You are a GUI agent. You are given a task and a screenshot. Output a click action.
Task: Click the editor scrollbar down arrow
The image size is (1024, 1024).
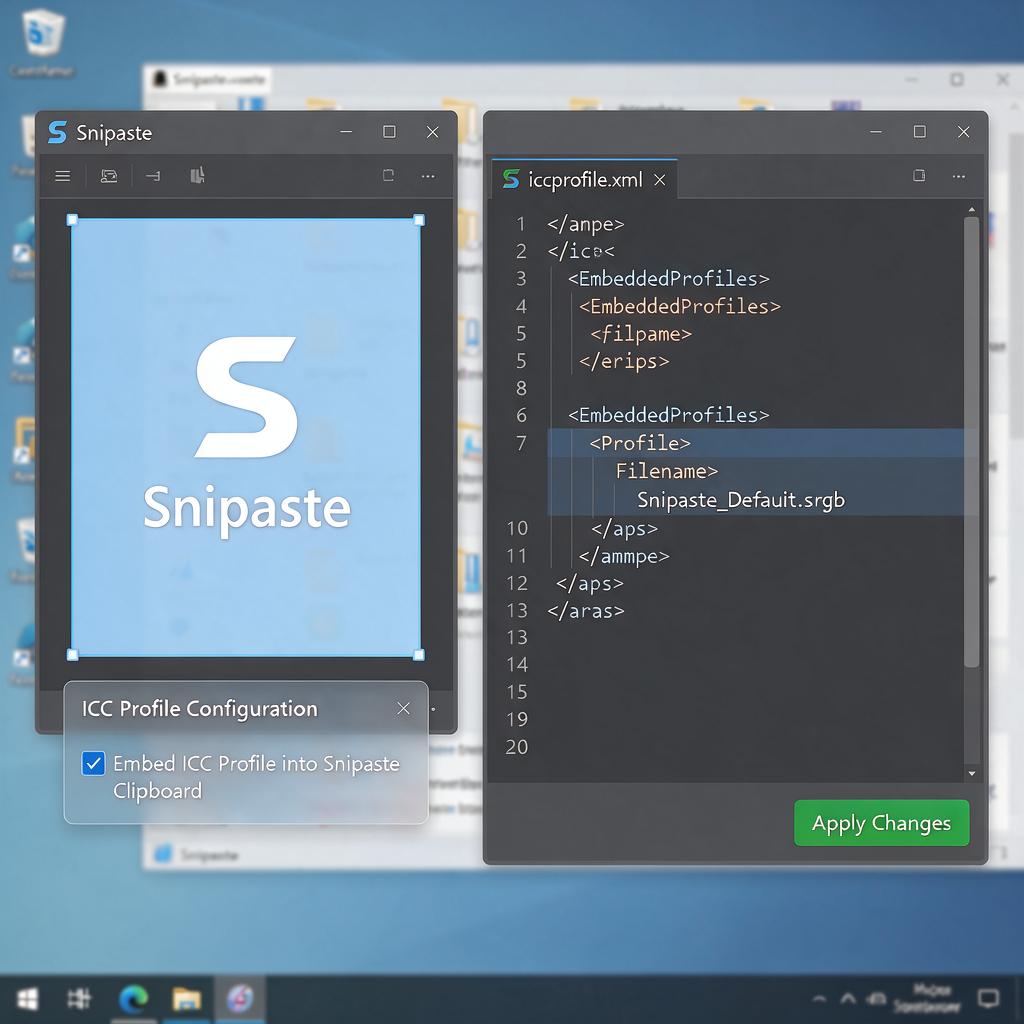(x=972, y=773)
